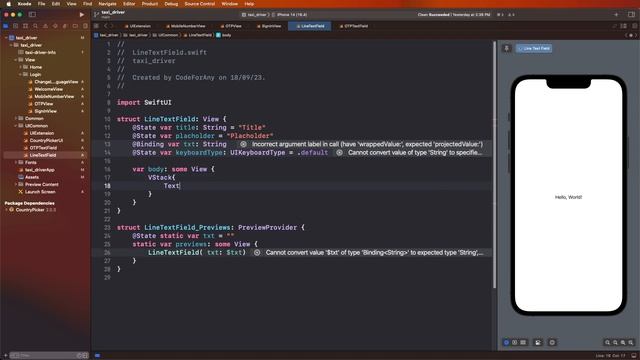Open the breakpoint navigator icon
The height and width of the screenshot is (360, 640).
coord(75,26)
